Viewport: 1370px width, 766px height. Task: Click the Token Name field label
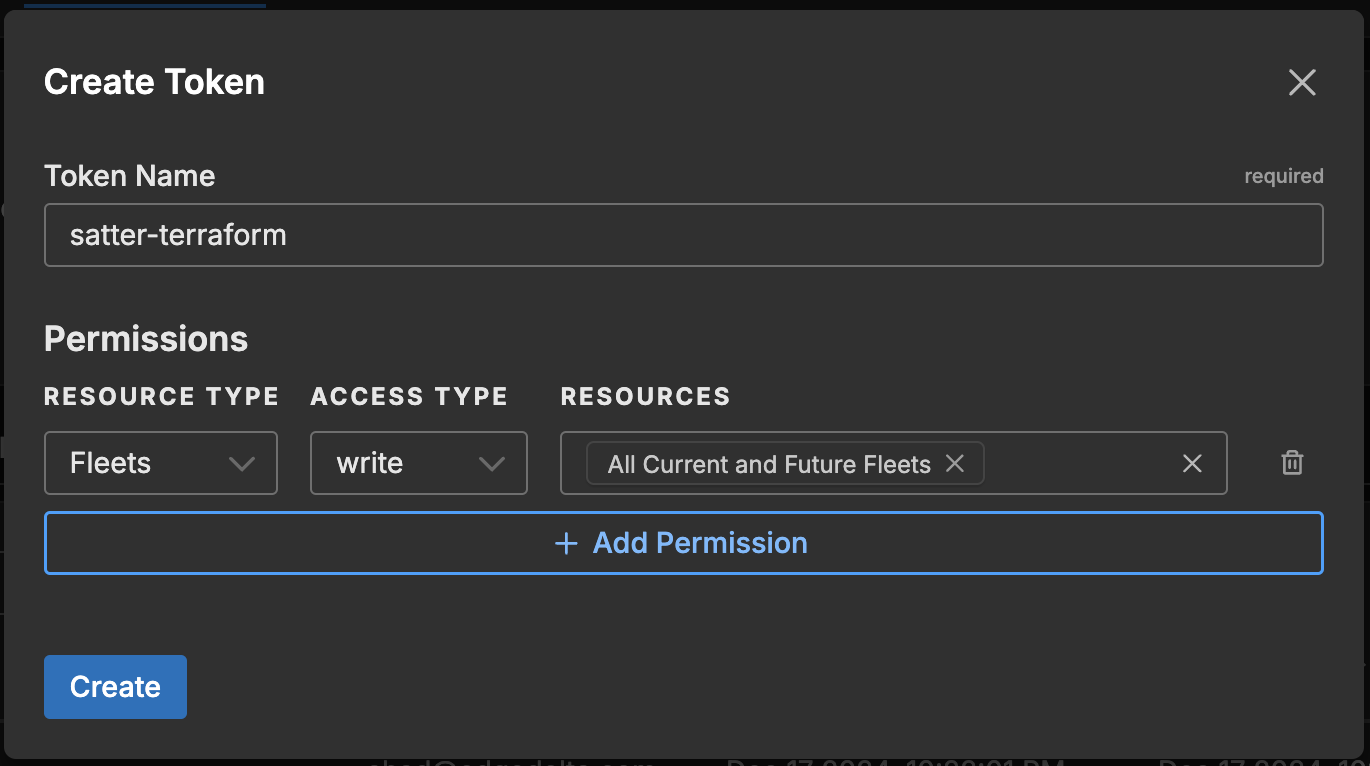click(129, 176)
